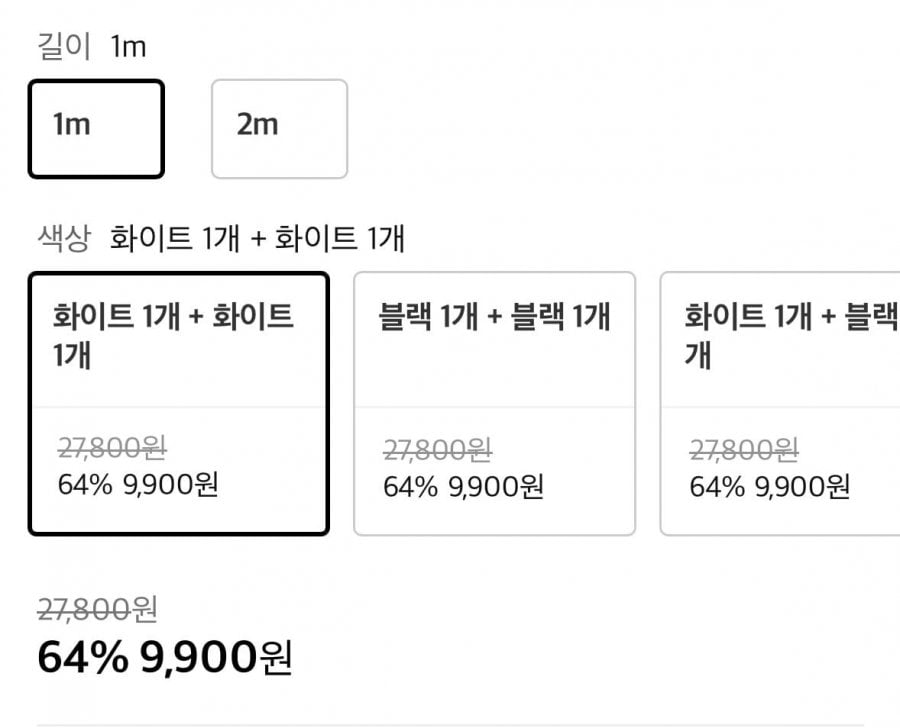Click 64% 9,900원 in the white + black card

tap(769, 487)
